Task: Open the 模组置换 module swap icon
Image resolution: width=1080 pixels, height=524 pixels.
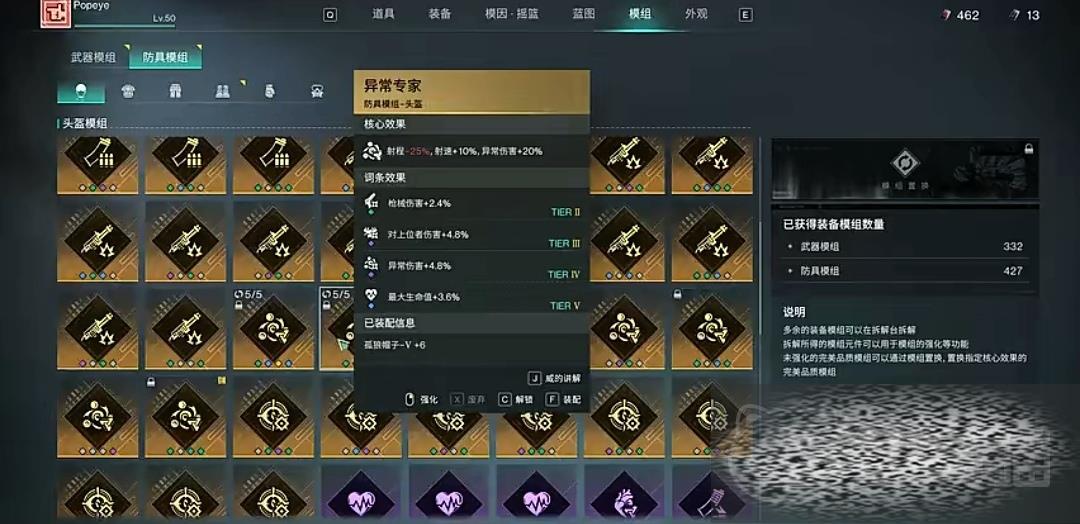Action: [904, 165]
